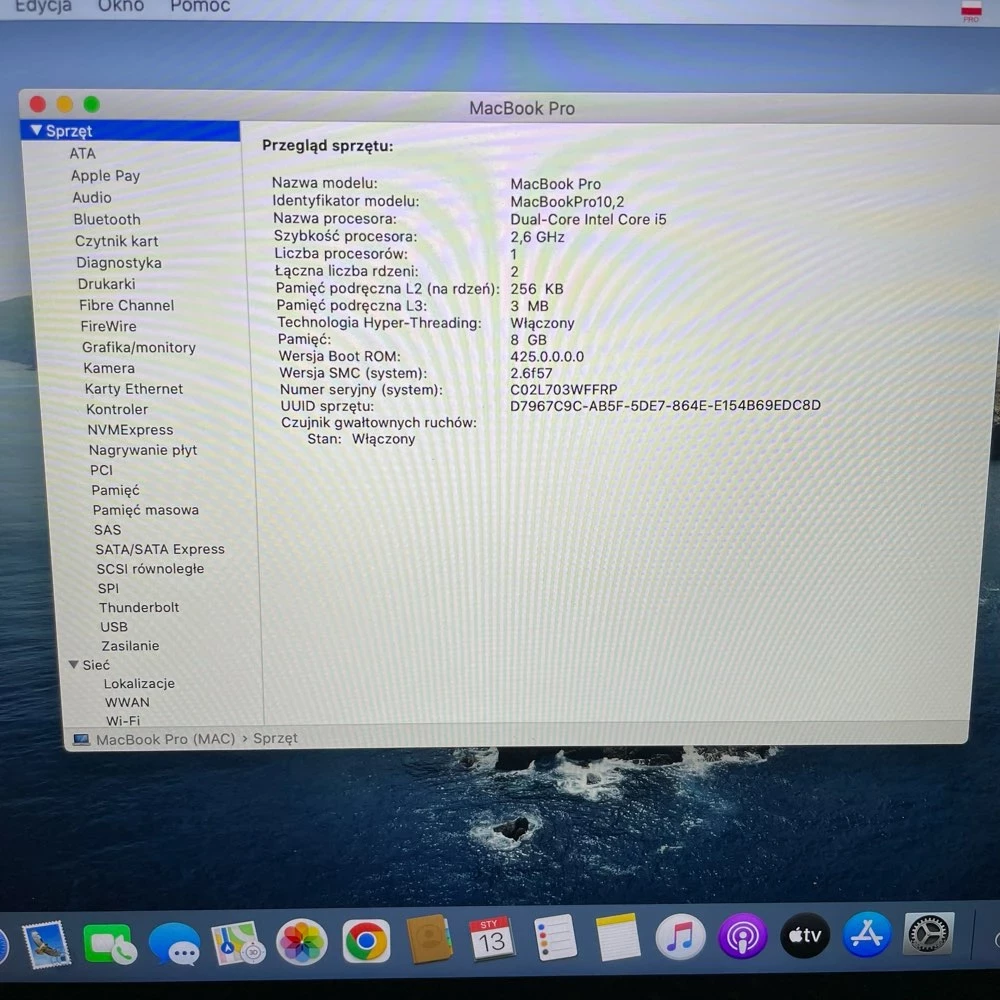
Task: Open Calendar showing 13 in dock
Action: click(492, 940)
